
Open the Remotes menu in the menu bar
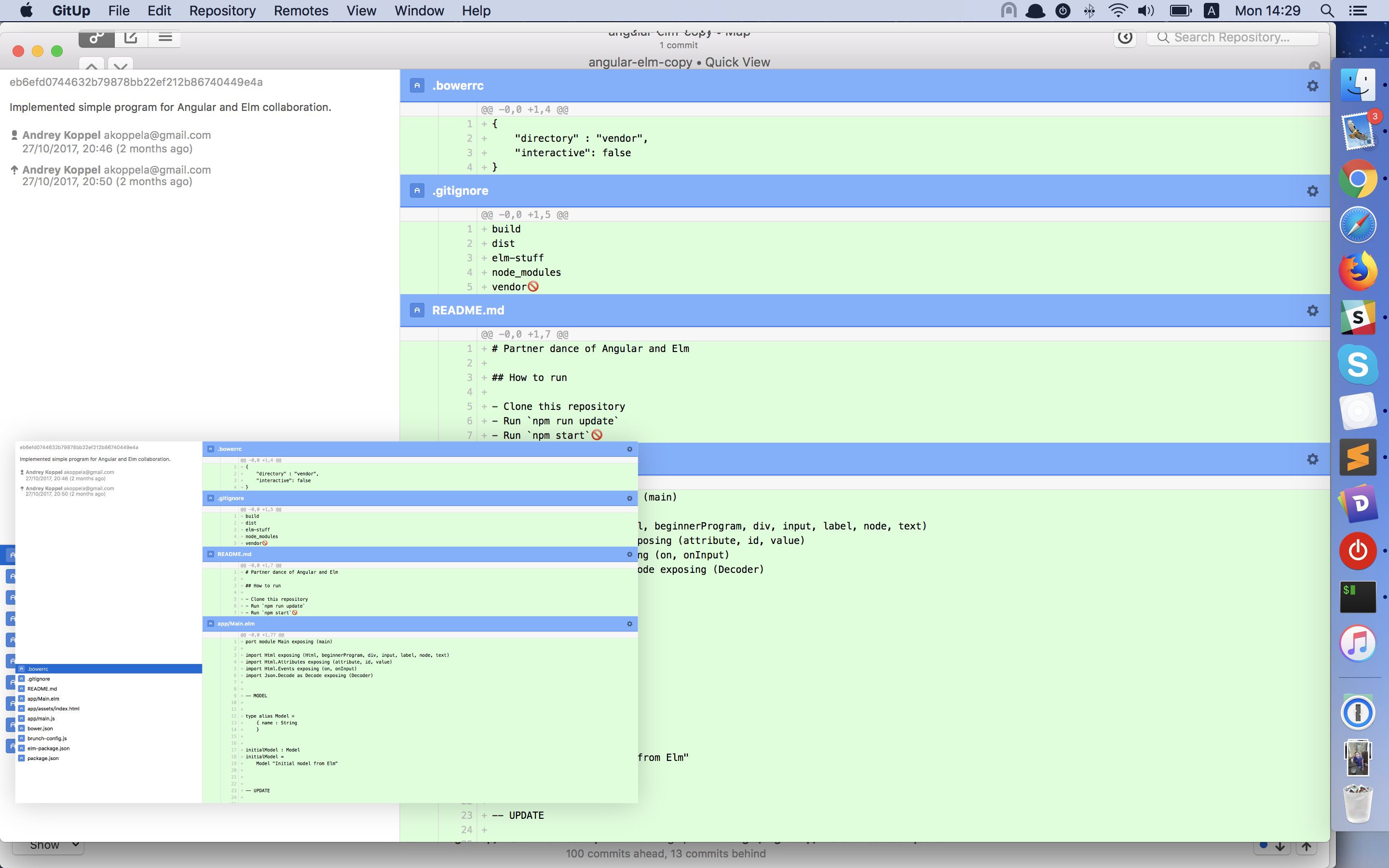(301, 10)
